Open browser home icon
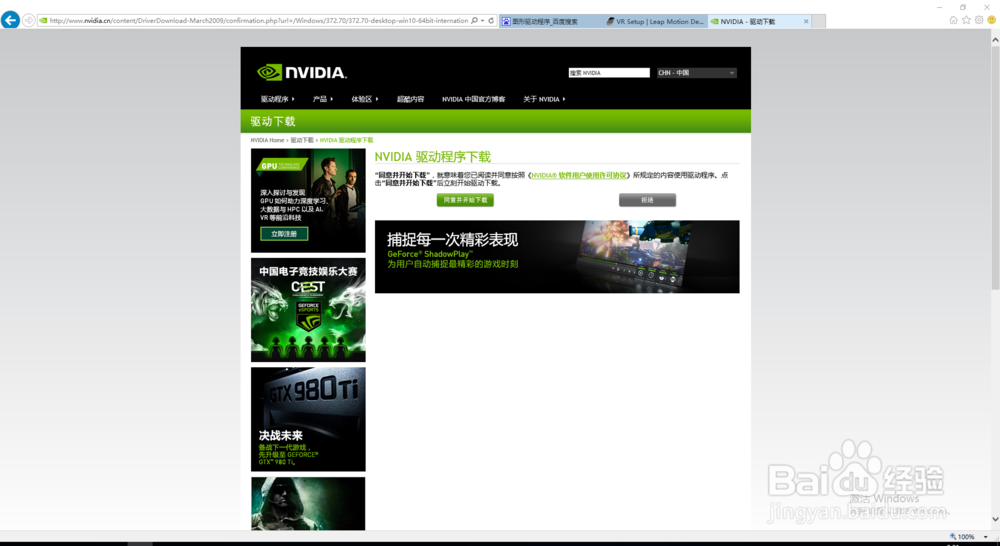 pos(953,20)
